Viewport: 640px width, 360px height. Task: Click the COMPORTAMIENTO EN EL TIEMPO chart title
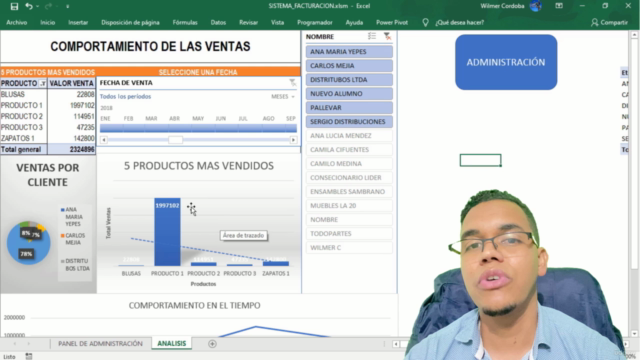[194, 305]
